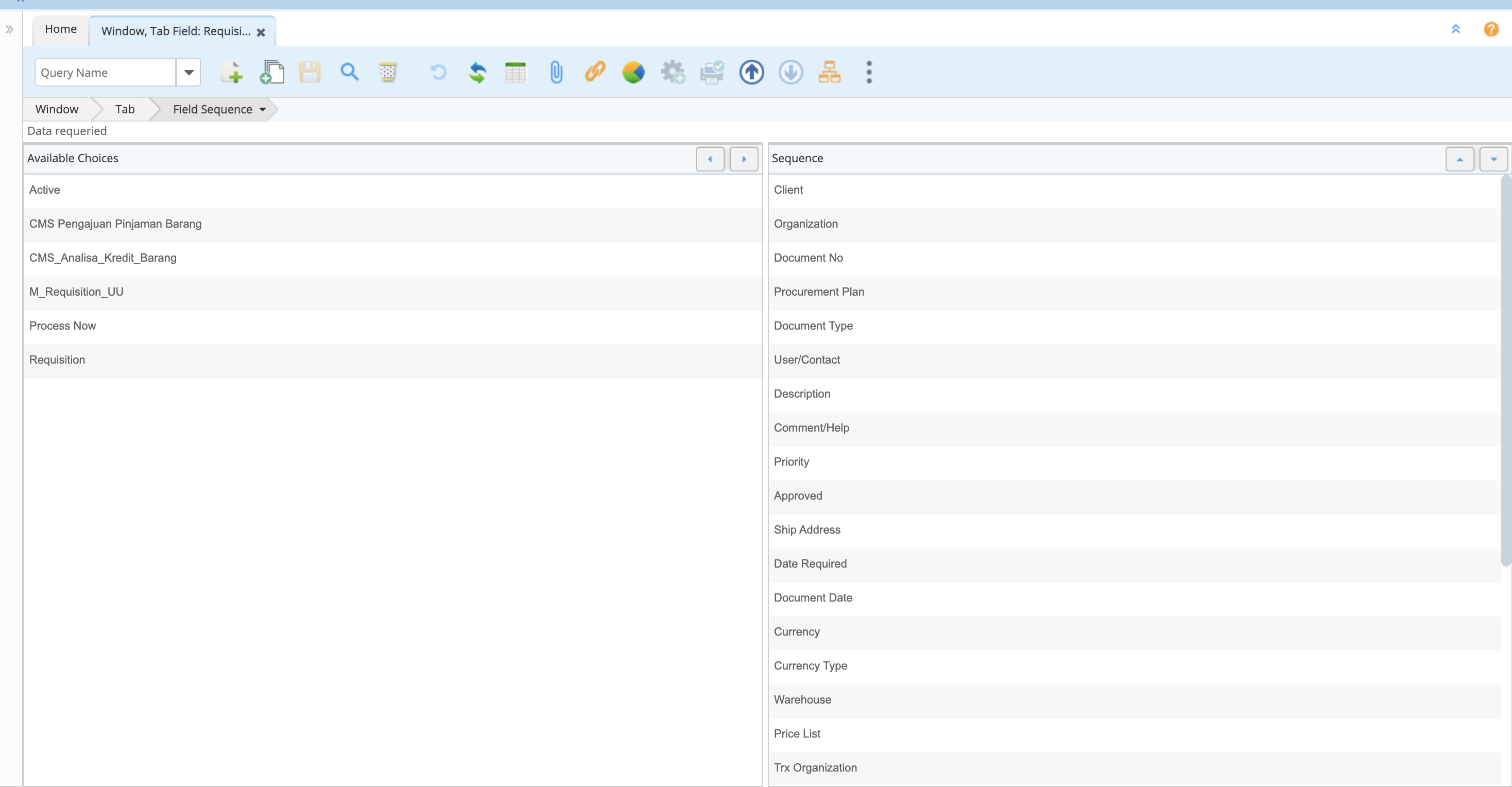Screen dimensions: 1512x787
Task: Move selection right to Sequence
Action: pos(744,159)
